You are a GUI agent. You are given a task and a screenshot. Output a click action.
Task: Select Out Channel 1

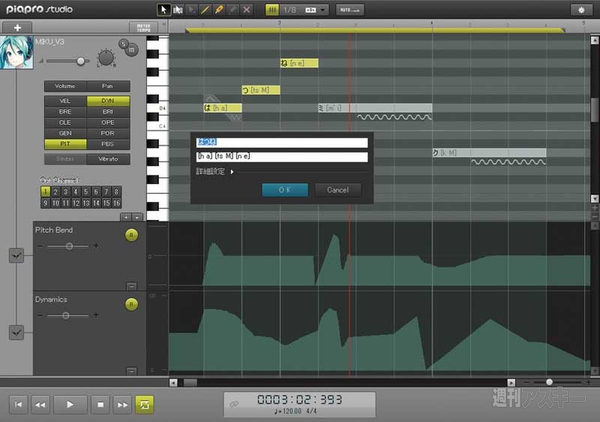tap(46, 192)
